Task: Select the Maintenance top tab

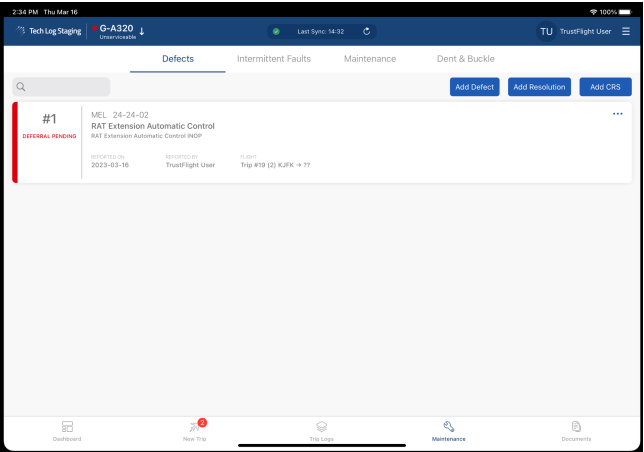Action: tap(369, 59)
